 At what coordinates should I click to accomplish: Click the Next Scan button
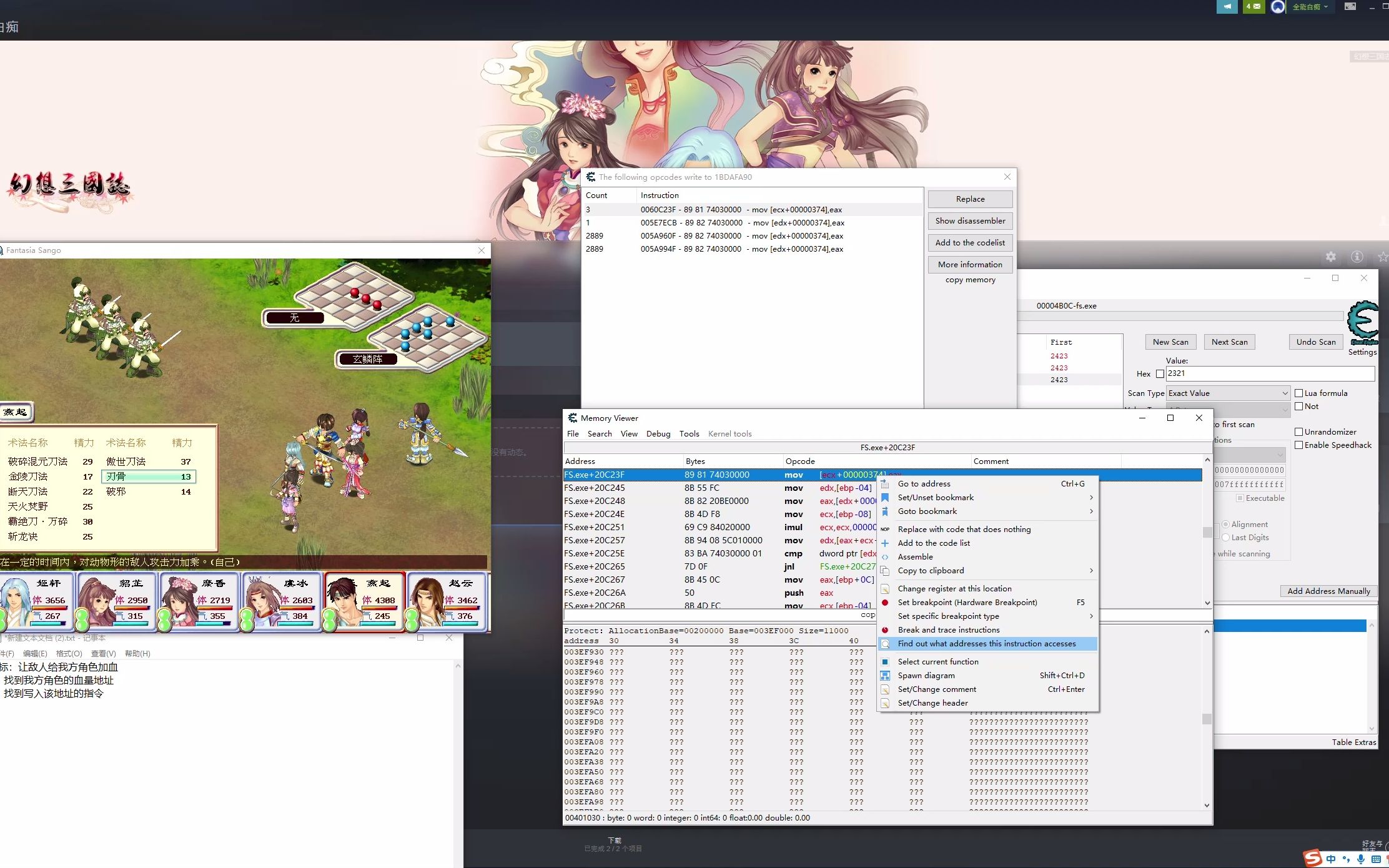1229,342
